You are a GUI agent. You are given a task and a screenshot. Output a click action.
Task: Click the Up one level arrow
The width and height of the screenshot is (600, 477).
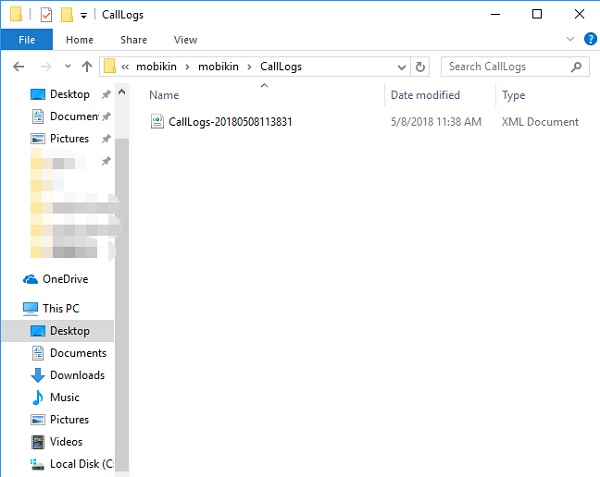(87, 67)
